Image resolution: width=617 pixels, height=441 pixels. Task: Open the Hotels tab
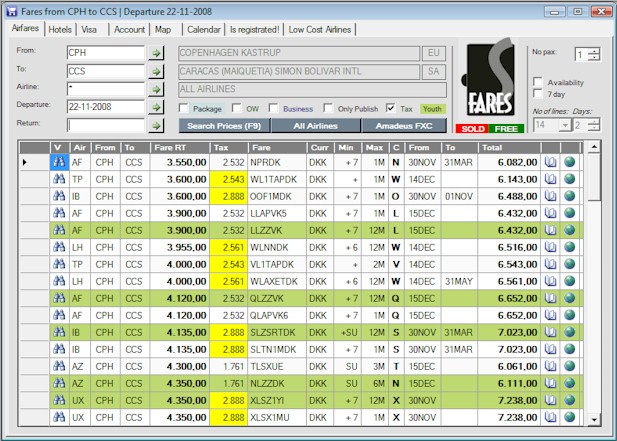tap(60, 30)
